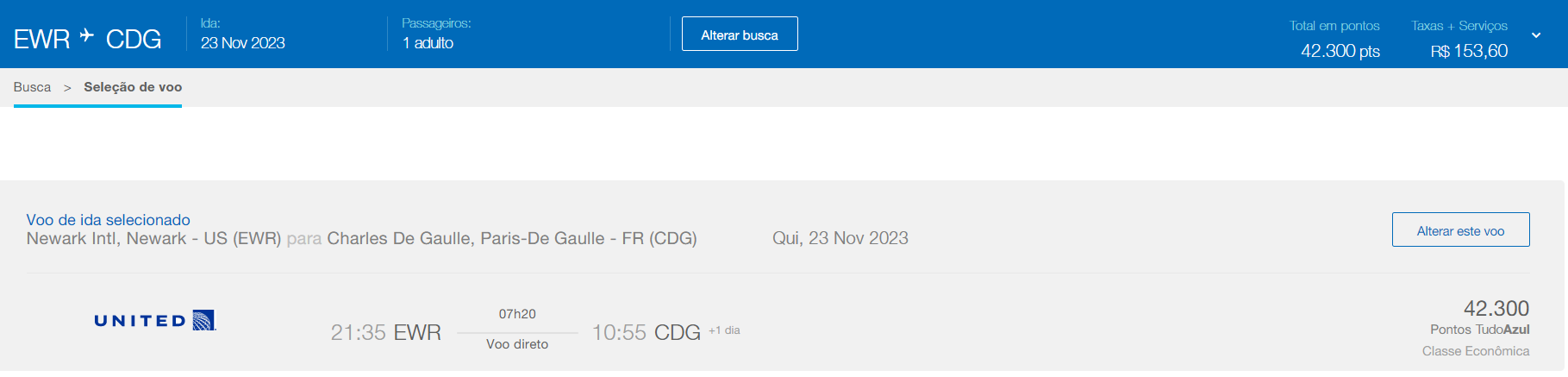Click the Voo de ida selecionado heading
Screen dimensions: 1568x377
[x=109, y=220]
